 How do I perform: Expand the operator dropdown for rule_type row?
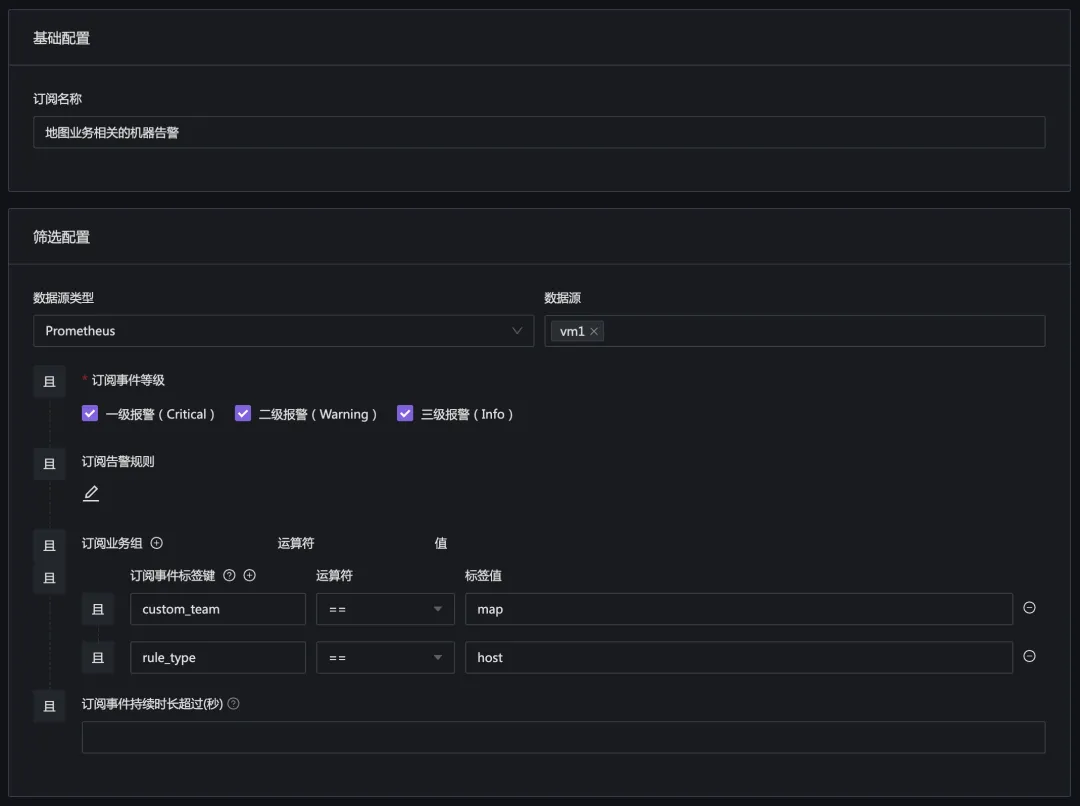[x=385, y=657]
